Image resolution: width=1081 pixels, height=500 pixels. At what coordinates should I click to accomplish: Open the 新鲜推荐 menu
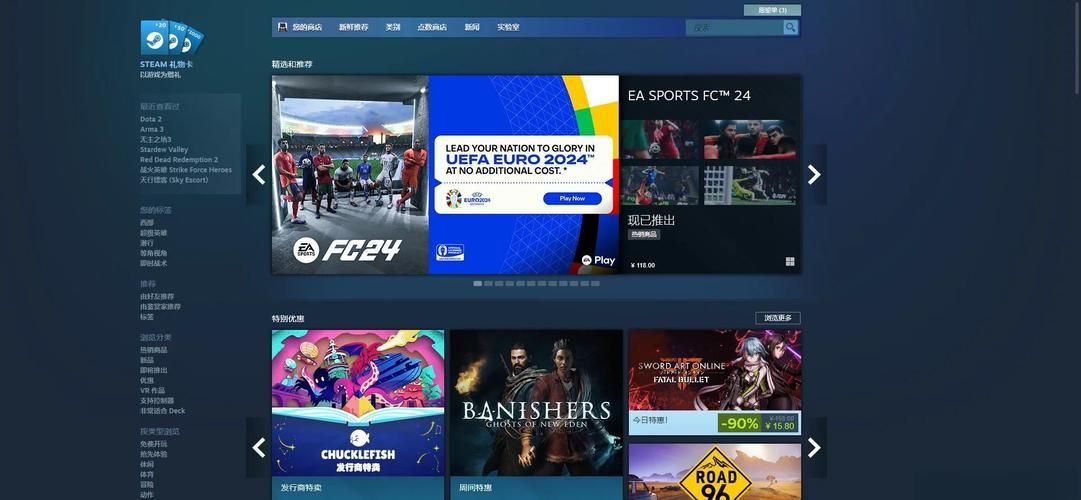point(353,27)
